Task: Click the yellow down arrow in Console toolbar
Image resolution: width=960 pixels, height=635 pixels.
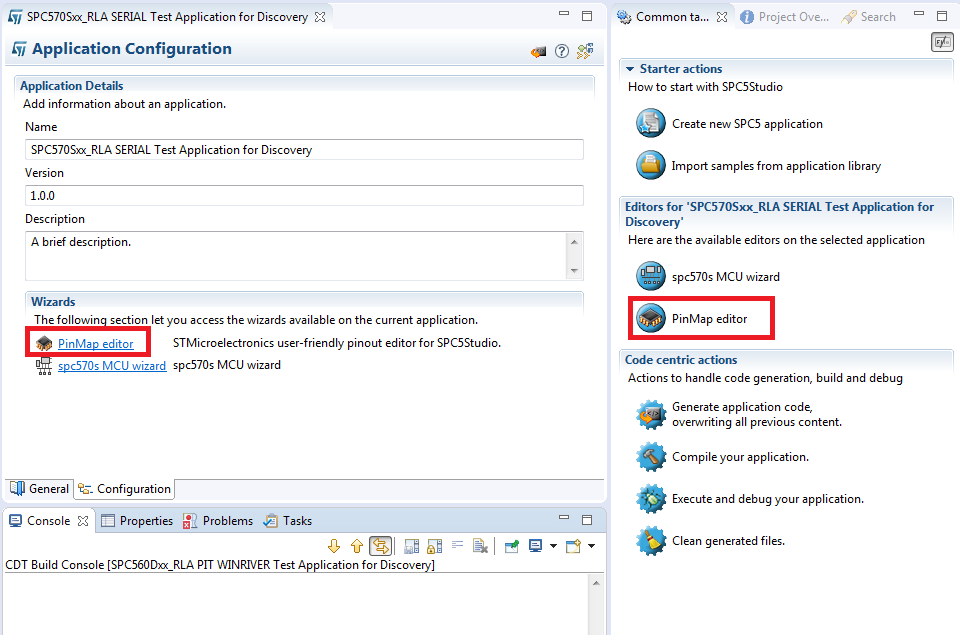Action: (x=334, y=546)
